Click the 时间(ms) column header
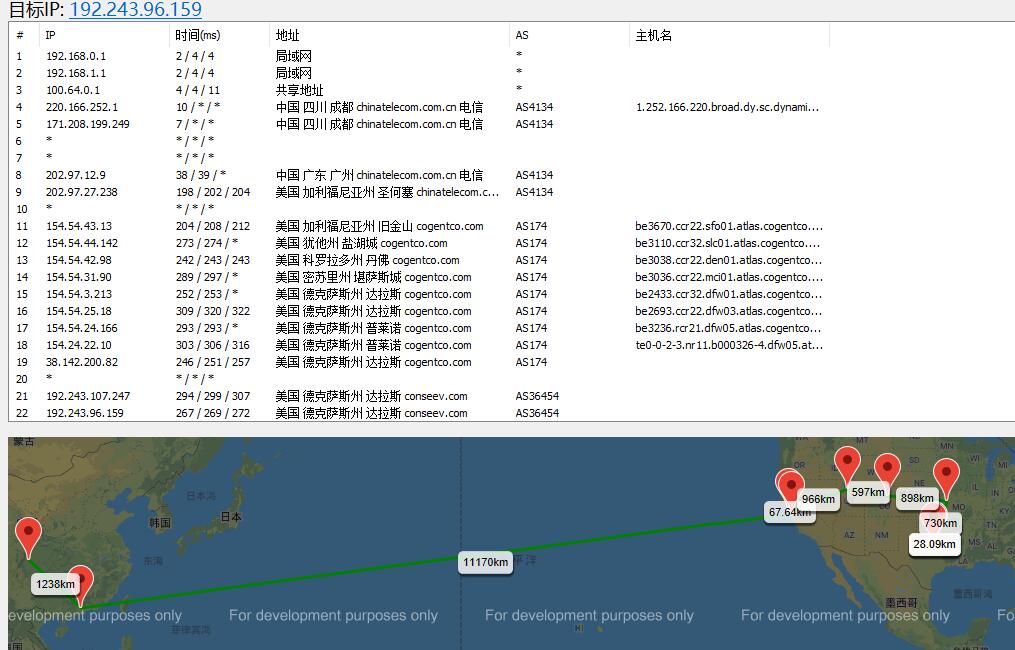 tap(219, 36)
